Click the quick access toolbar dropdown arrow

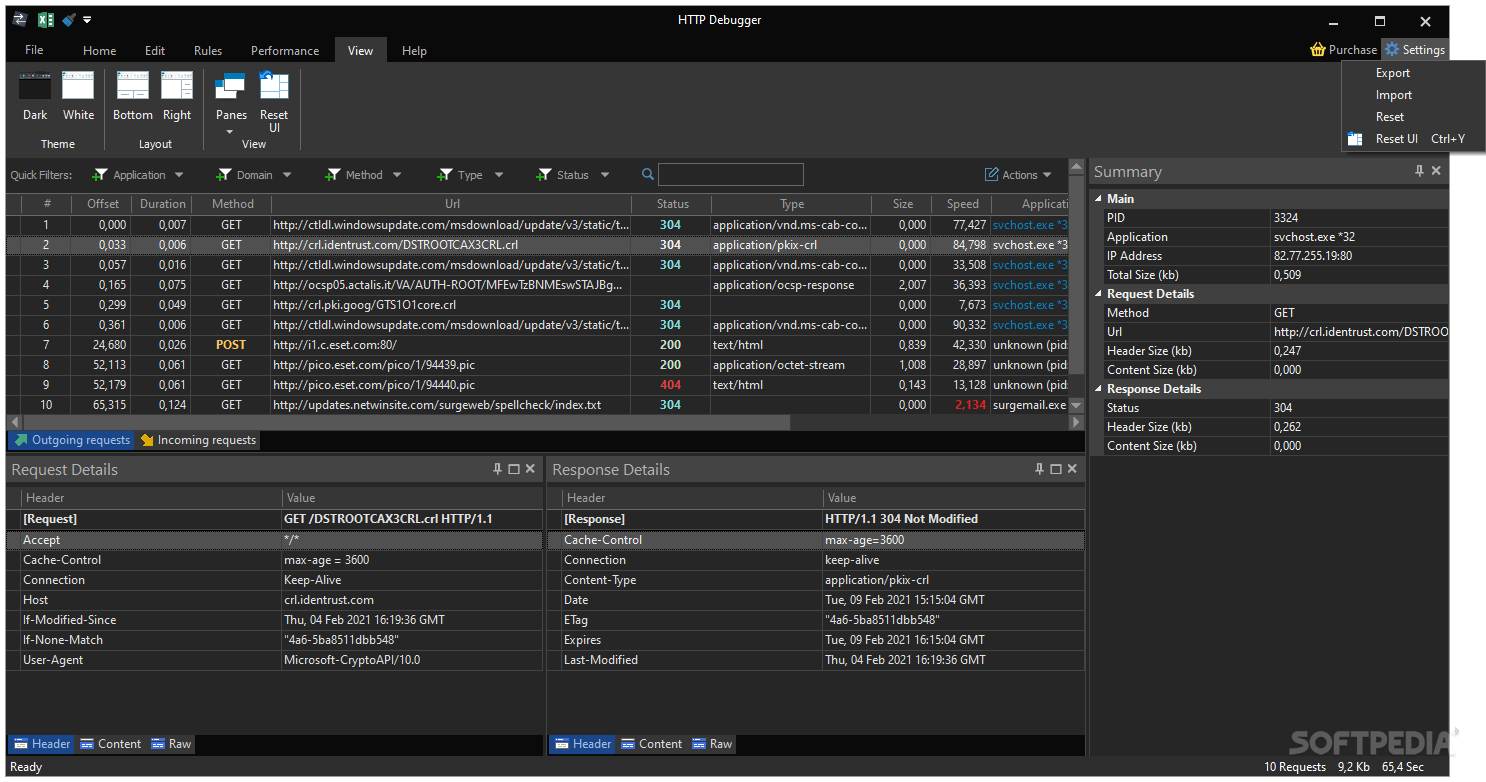pos(87,20)
